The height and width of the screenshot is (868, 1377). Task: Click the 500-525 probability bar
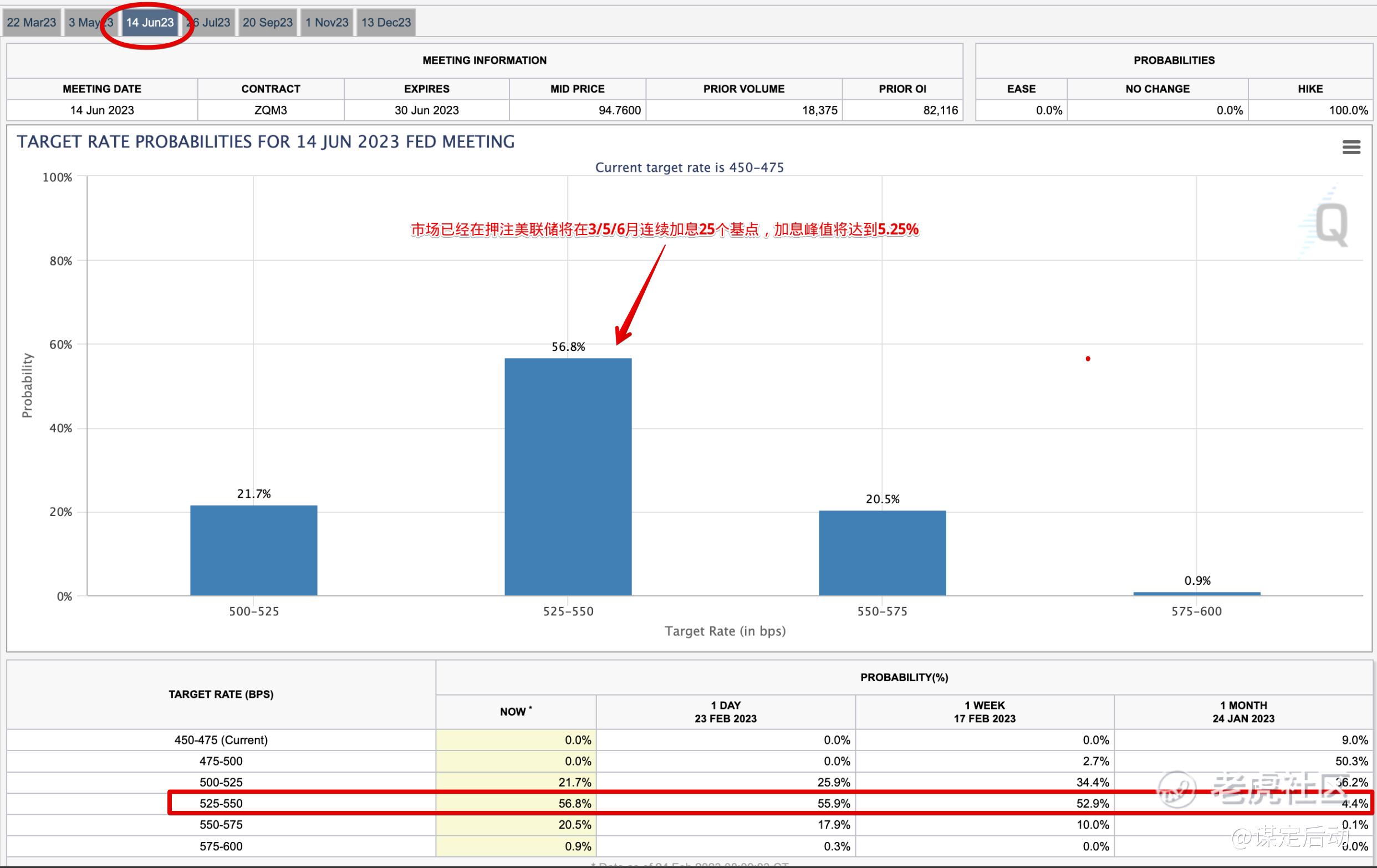tap(253, 550)
